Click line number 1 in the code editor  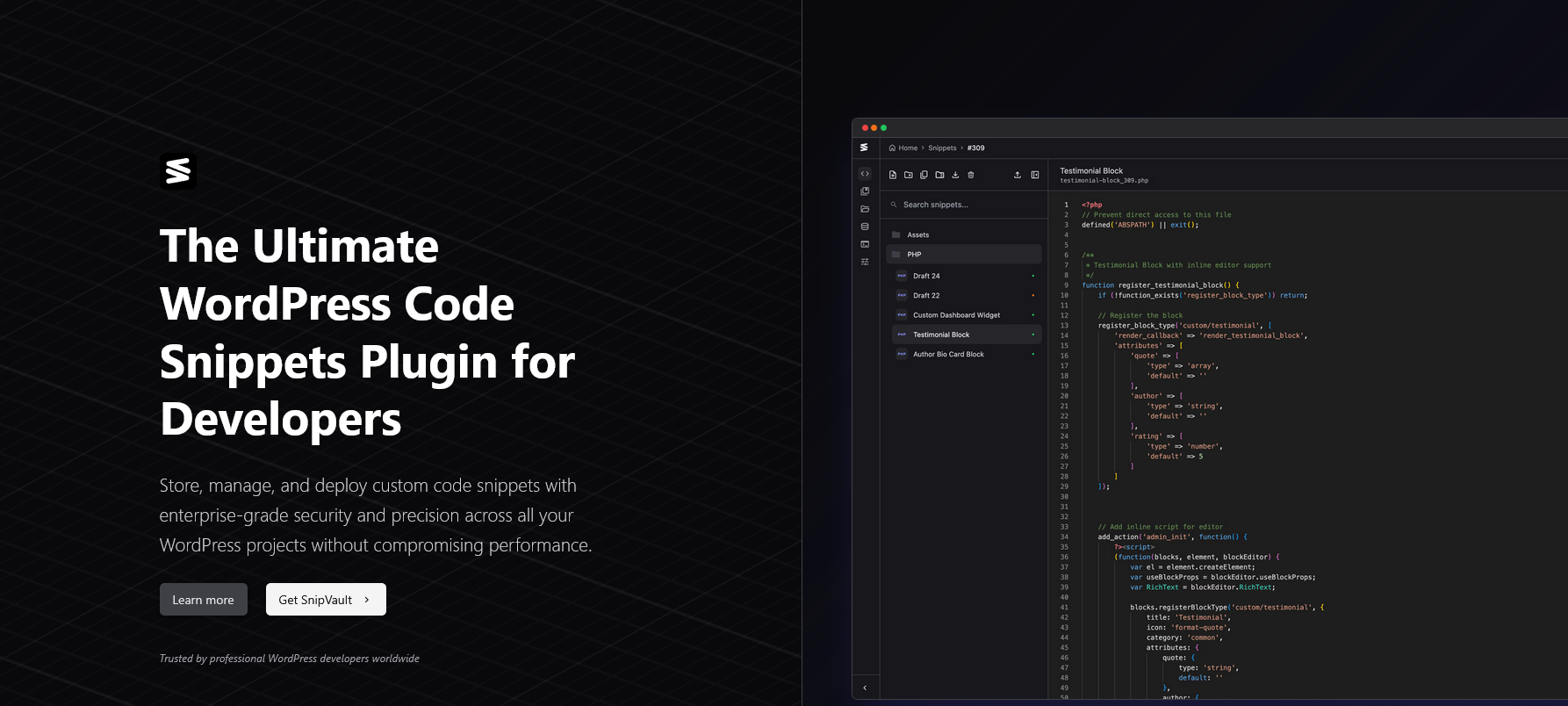coord(1067,205)
